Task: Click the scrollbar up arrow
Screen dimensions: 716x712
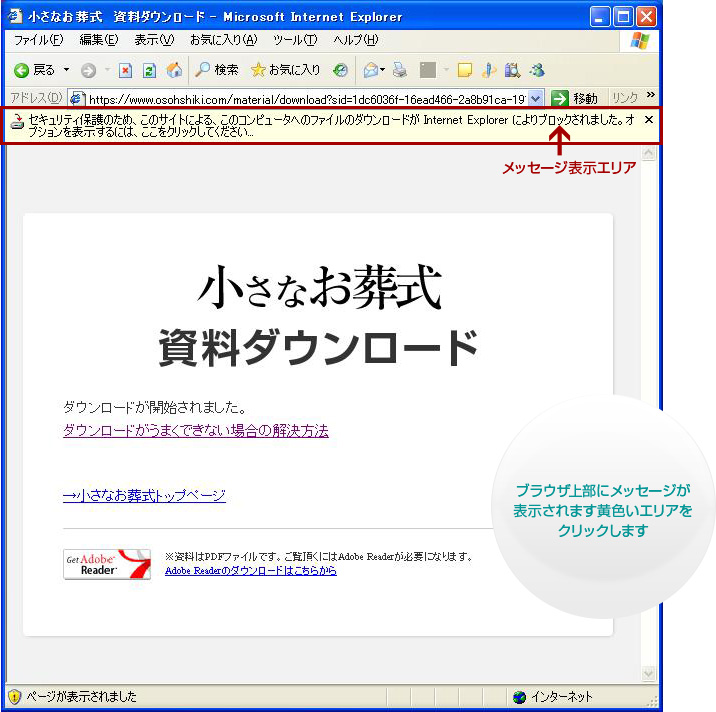Action: 648,153
